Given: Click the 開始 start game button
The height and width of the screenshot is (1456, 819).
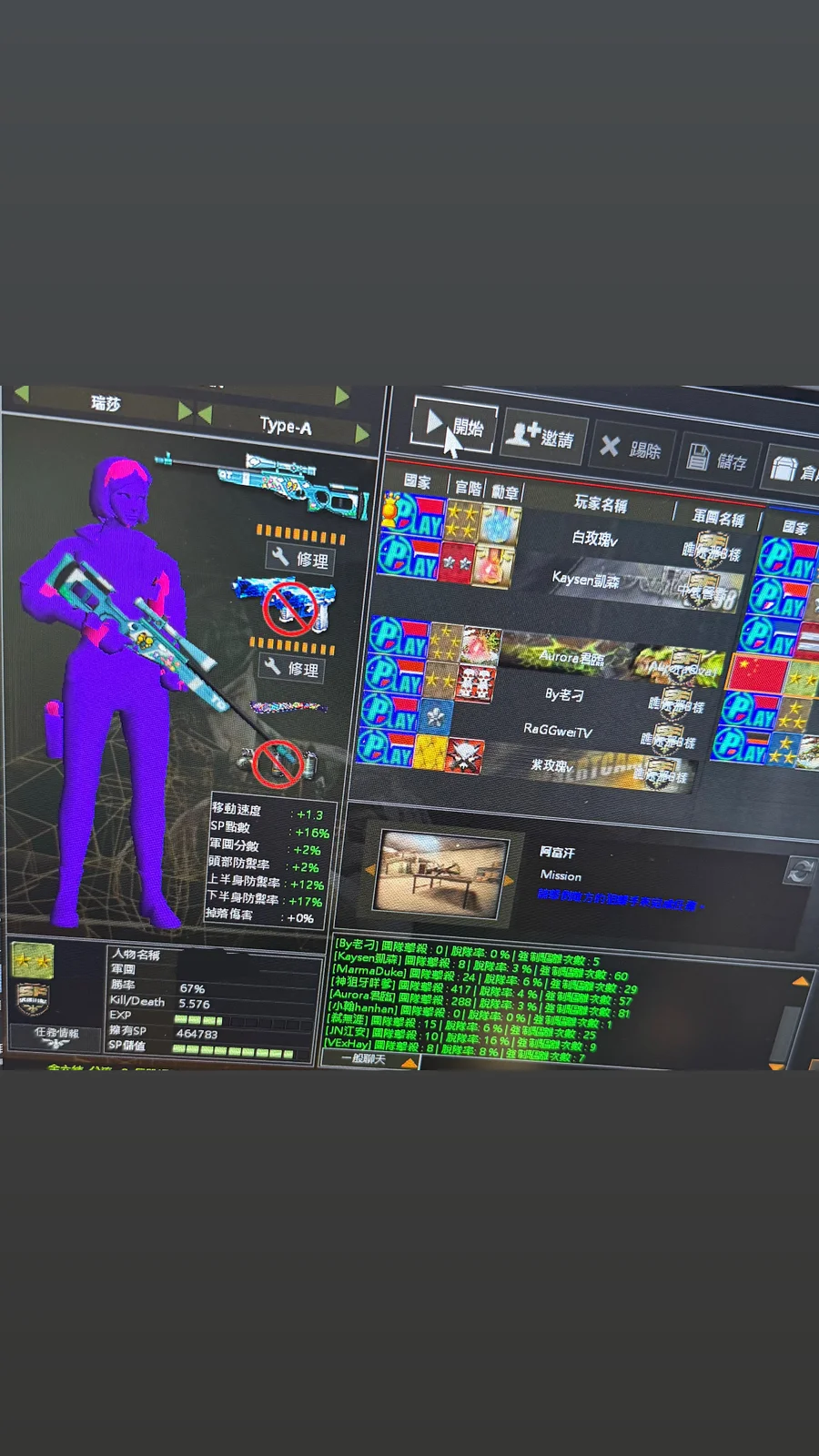Looking at the screenshot, I should coord(454,426).
